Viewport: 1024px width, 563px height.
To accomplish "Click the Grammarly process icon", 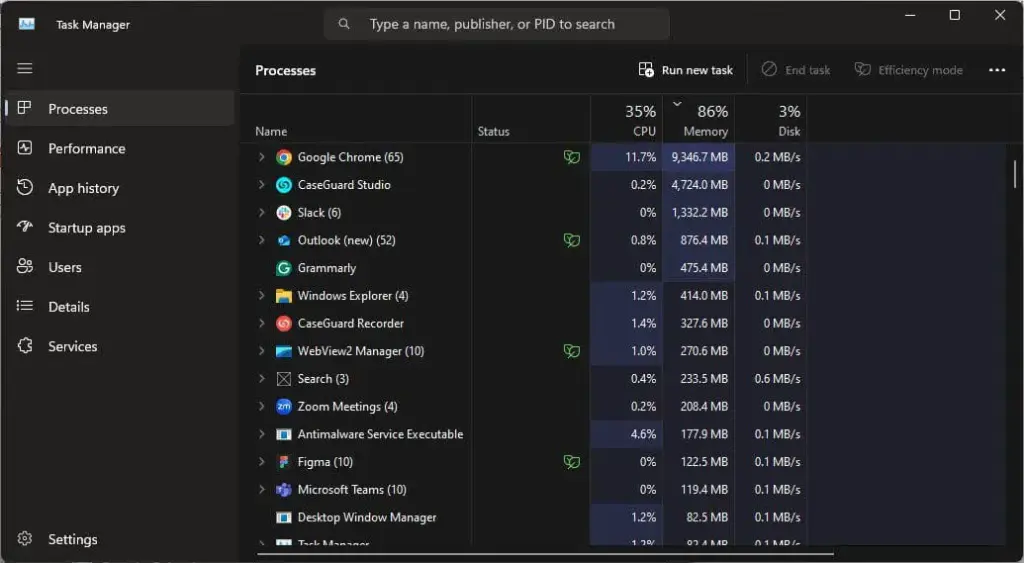I will (283, 268).
